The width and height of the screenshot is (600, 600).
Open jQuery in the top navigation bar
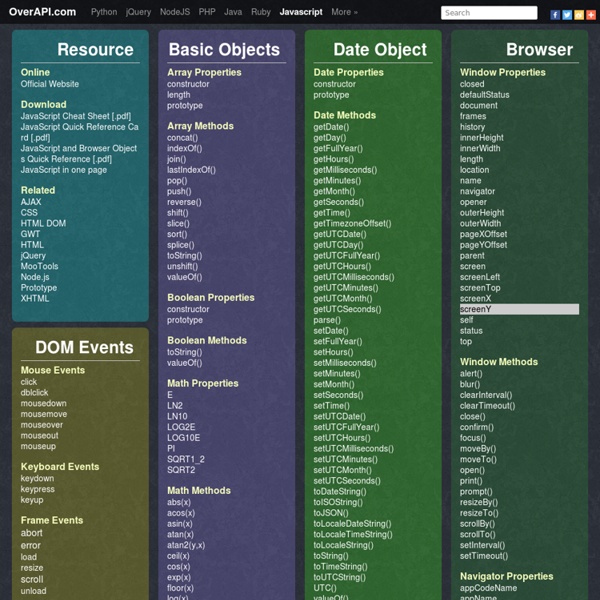138,12
